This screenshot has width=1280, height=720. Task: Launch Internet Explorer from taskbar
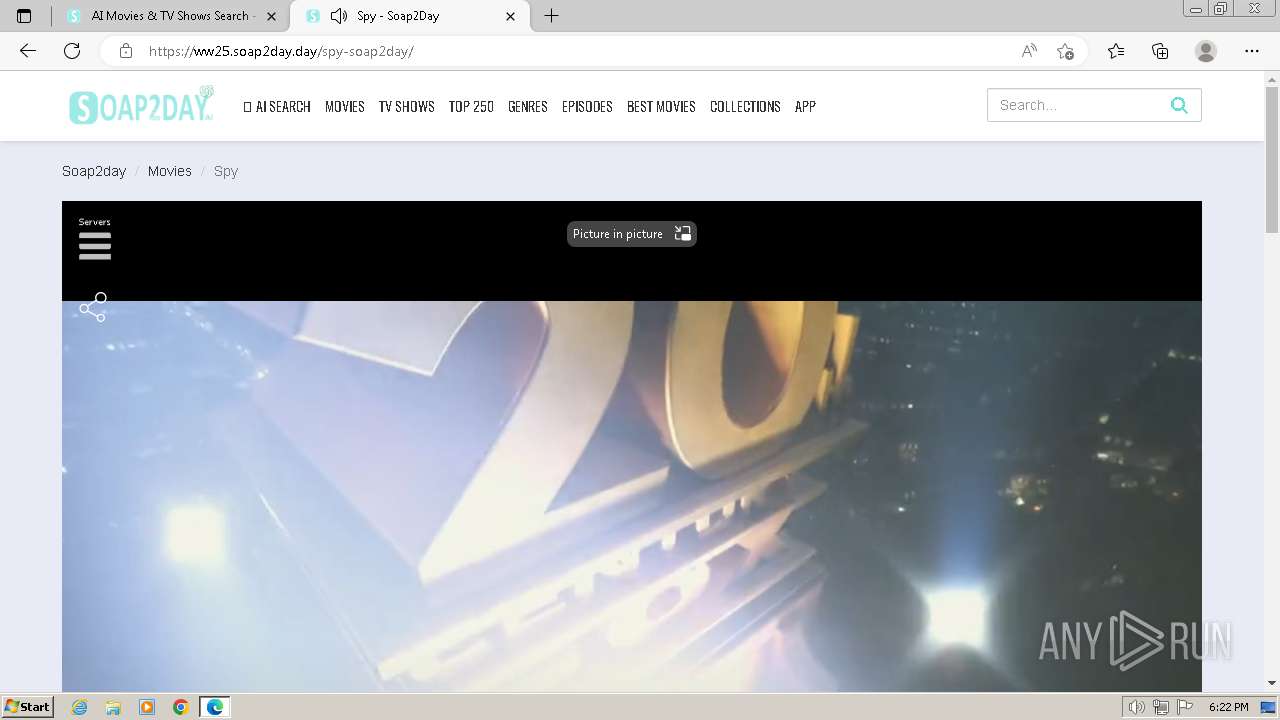click(x=80, y=707)
